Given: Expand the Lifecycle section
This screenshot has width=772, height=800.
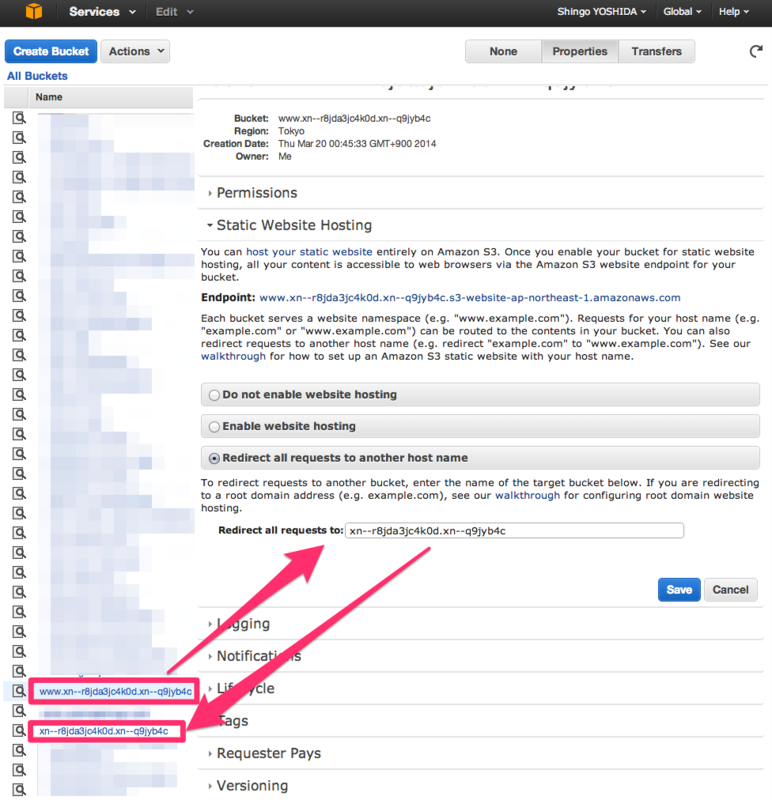Looking at the screenshot, I should pos(241,688).
